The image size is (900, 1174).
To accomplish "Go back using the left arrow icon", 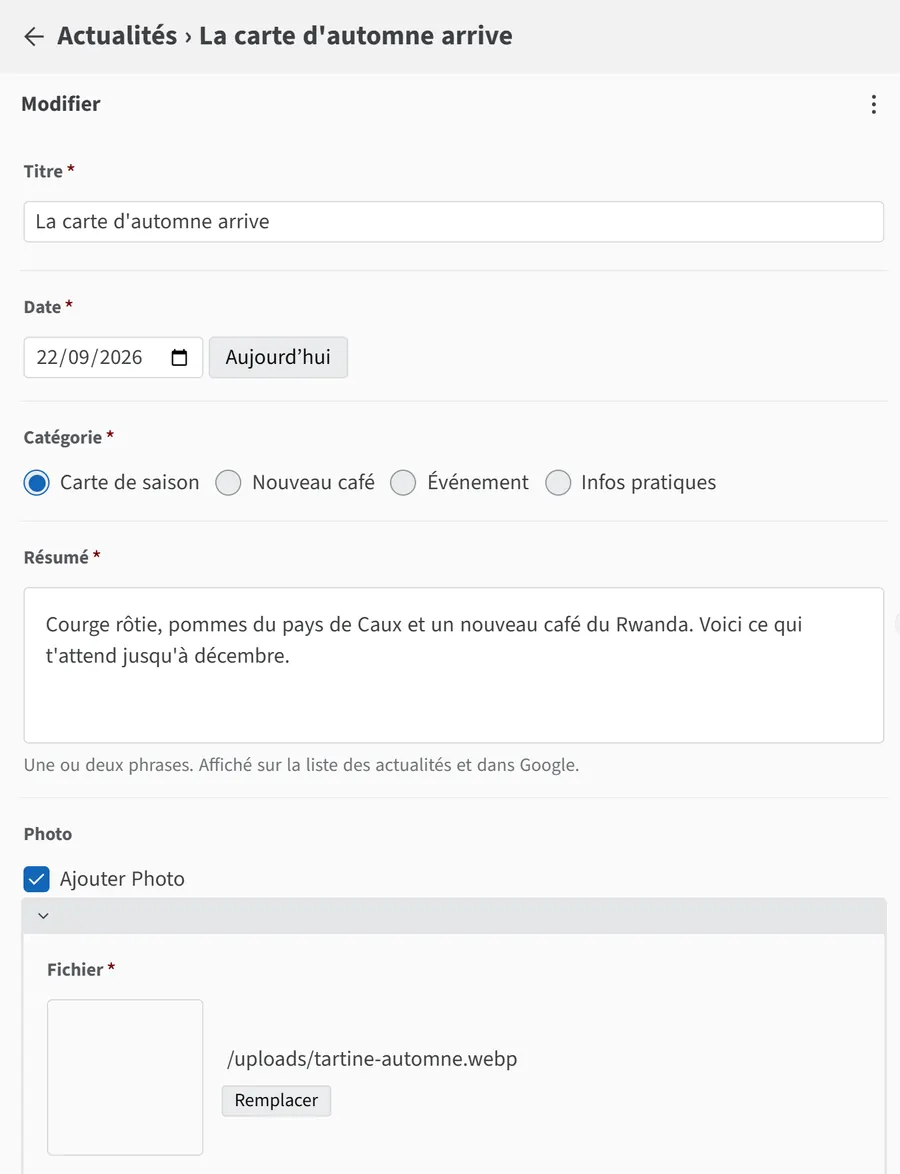I will click(34, 36).
